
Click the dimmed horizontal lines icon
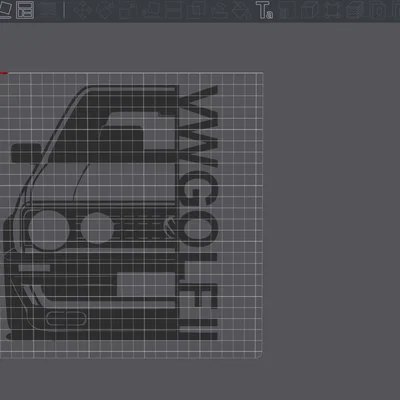(x=48, y=10)
